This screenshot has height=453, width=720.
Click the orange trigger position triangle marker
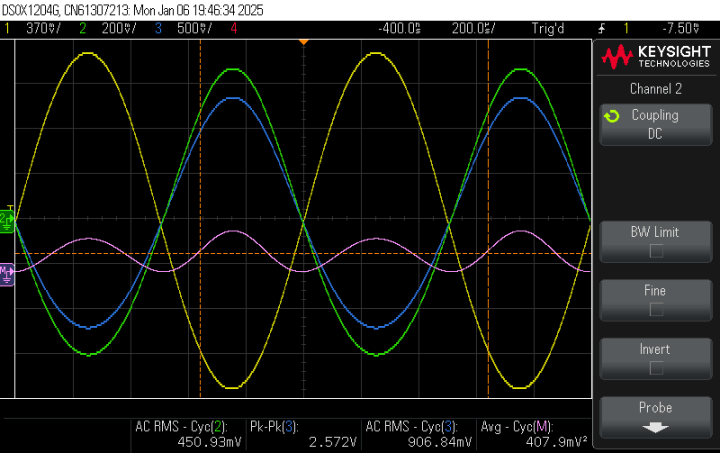click(x=304, y=42)
